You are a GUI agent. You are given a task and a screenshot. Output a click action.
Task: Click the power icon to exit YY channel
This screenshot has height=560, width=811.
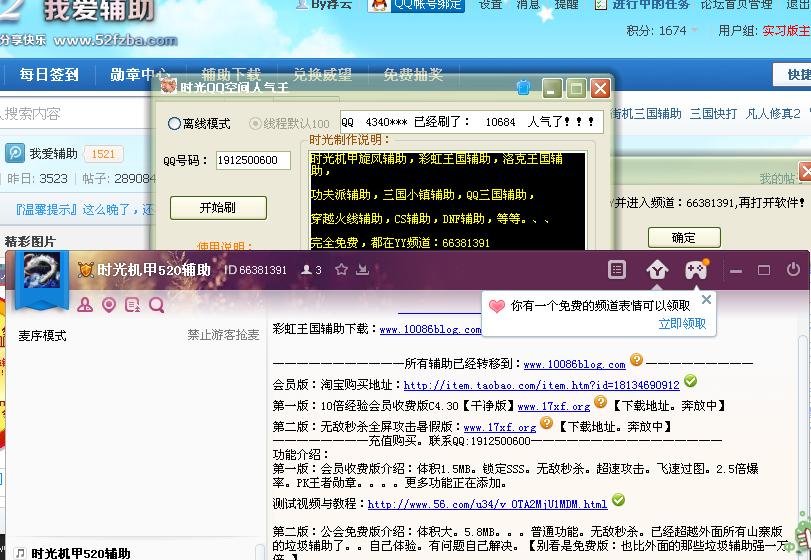(793, 269)
